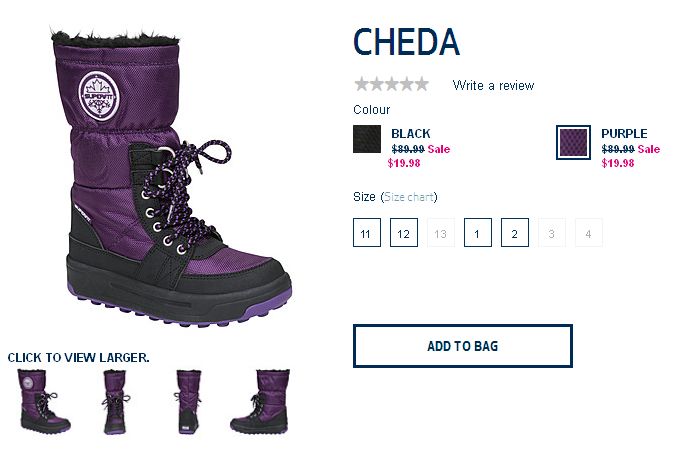View the first boot side-angle thumbnail
This screenshot has width=677, height=452.
44,401
